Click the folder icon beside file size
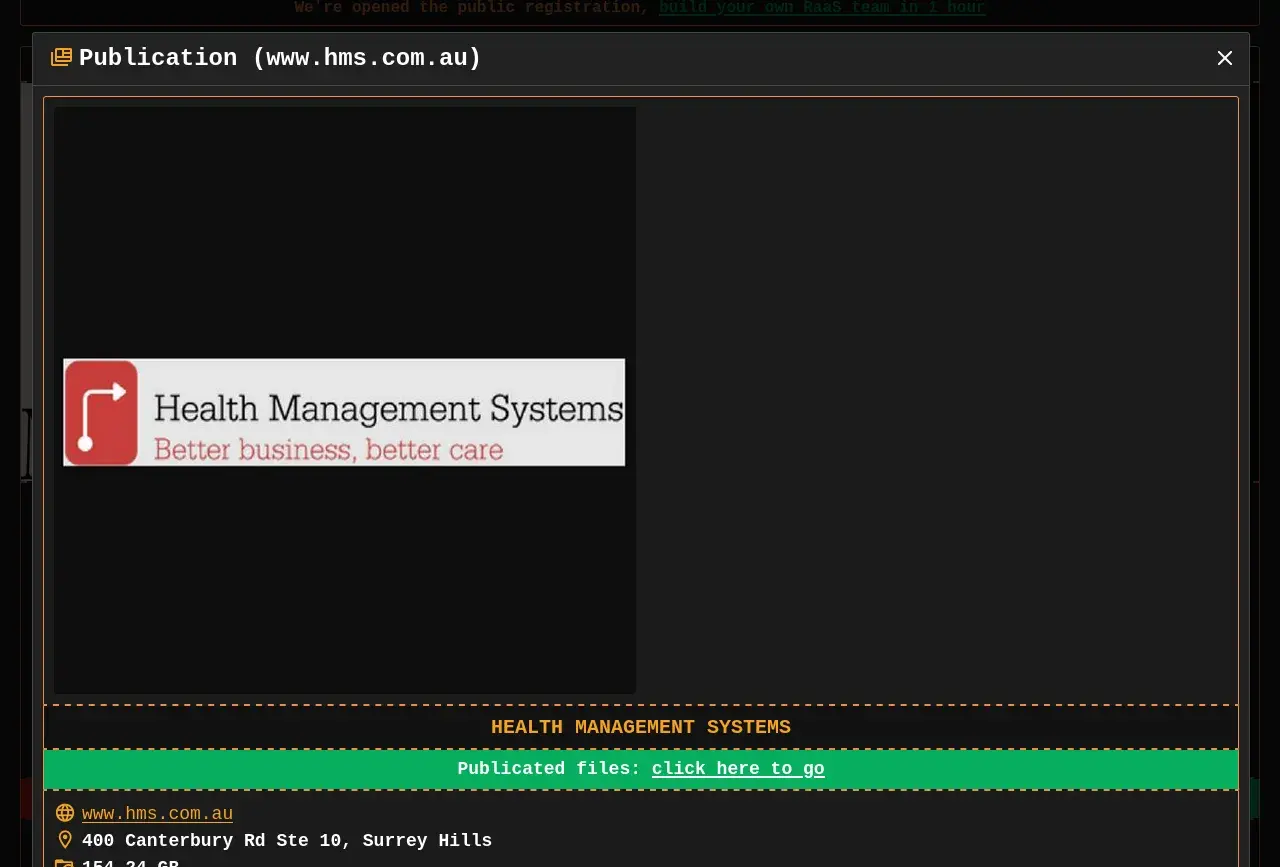This screenshot has width=1280, height=867. 64,863
